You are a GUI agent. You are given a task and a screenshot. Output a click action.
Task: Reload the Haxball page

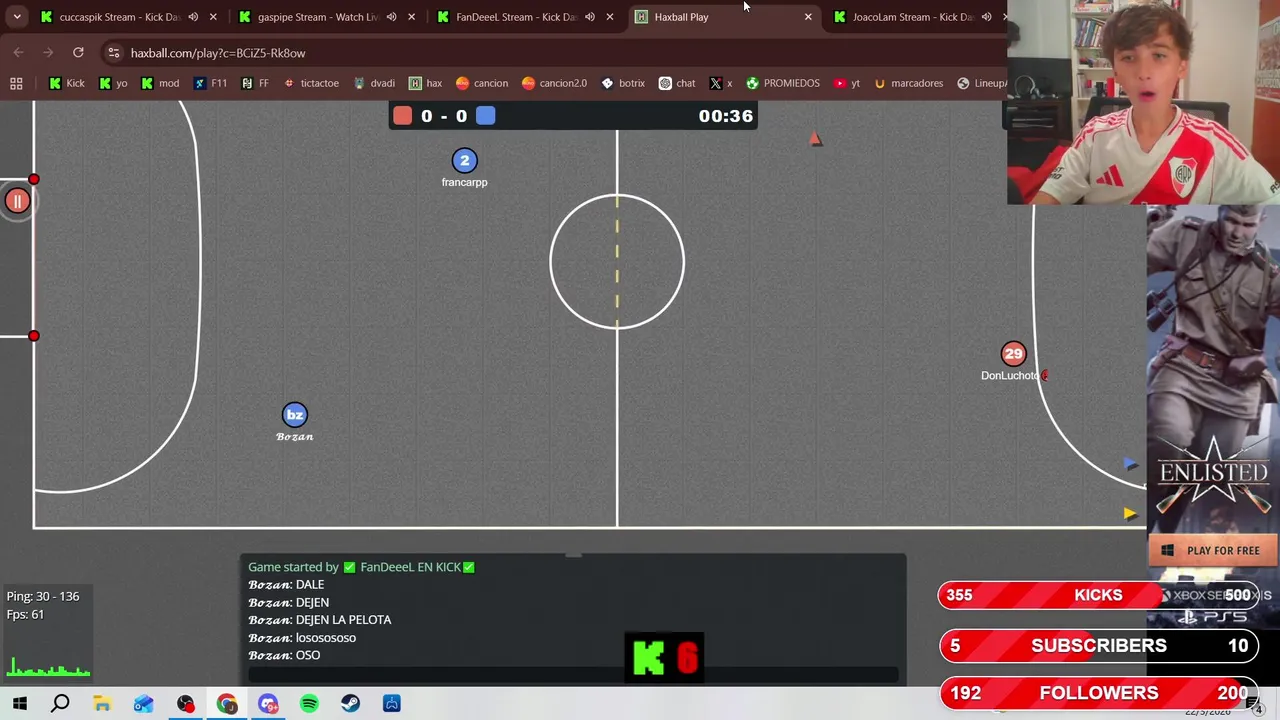click(x=78, y=53)
